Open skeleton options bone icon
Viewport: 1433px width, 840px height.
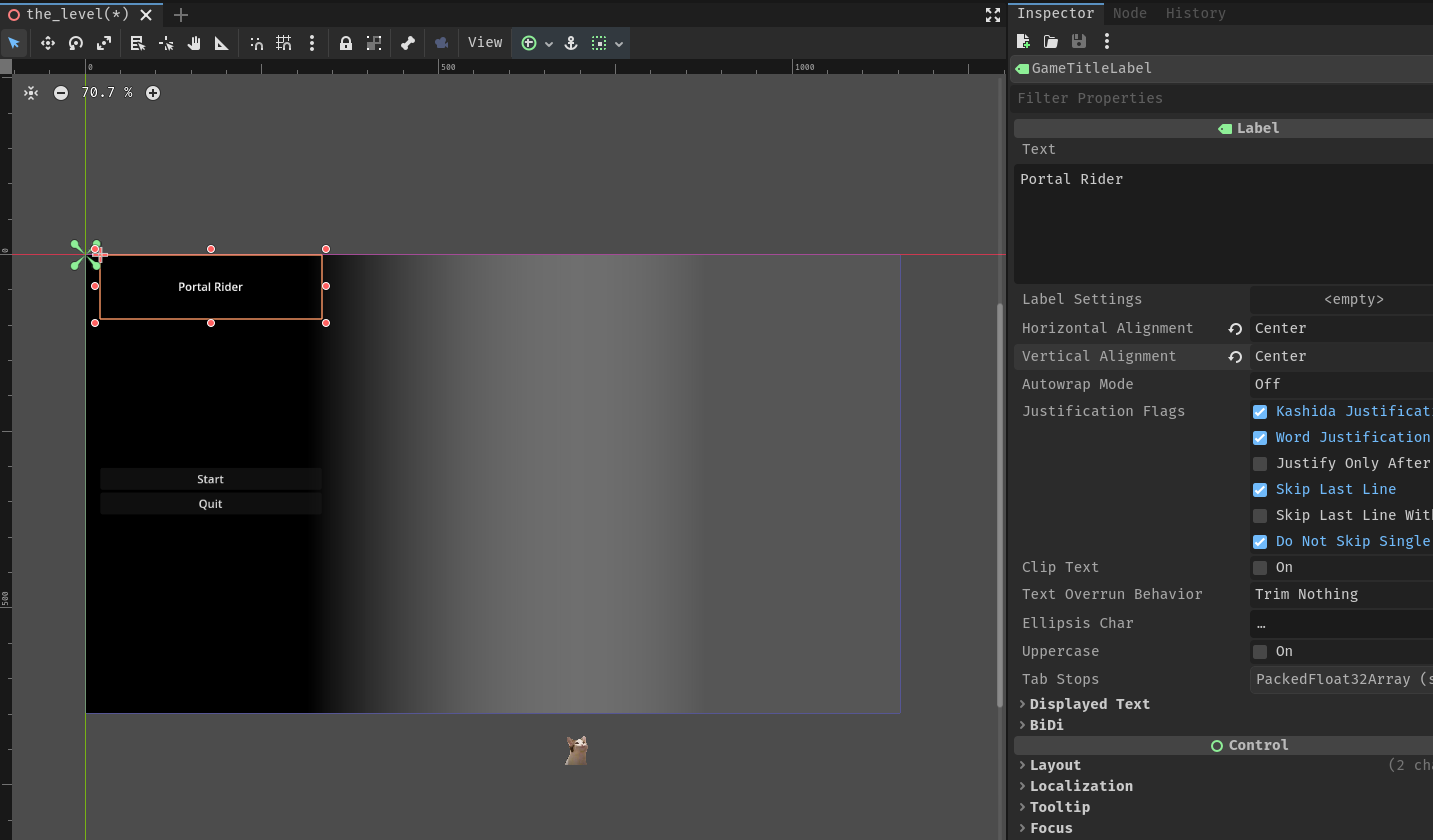tap(408, 43)
